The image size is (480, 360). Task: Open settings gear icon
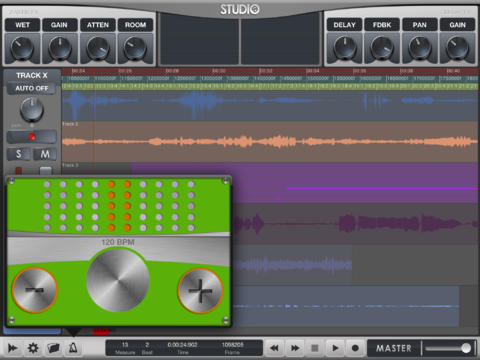click(x=33, y=348)
